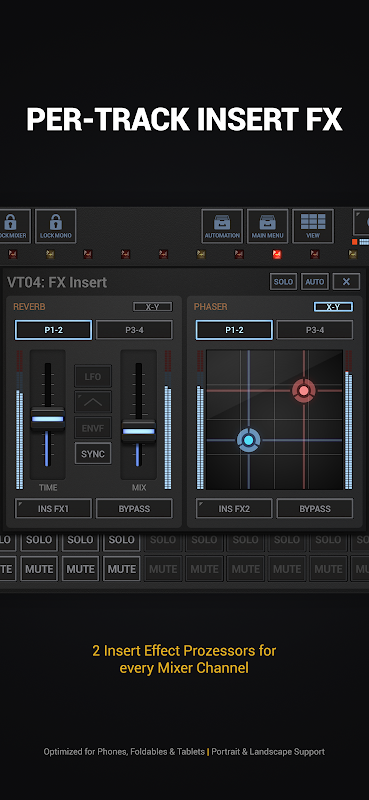Viewport: 369px width, 800px height.
Task: Click the 'VT04: FX Insert' title
Action: pos(57,282)
